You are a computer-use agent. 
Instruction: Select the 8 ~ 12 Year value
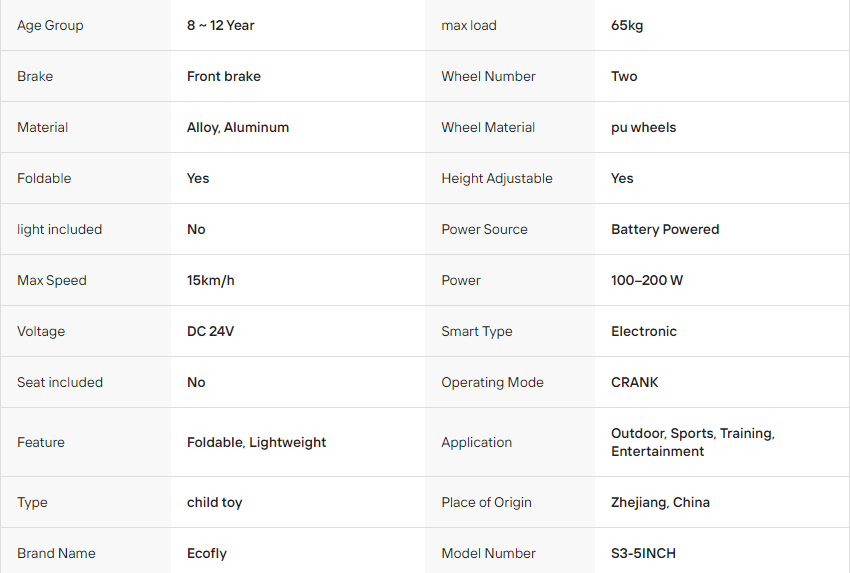(x=221, y=25)
